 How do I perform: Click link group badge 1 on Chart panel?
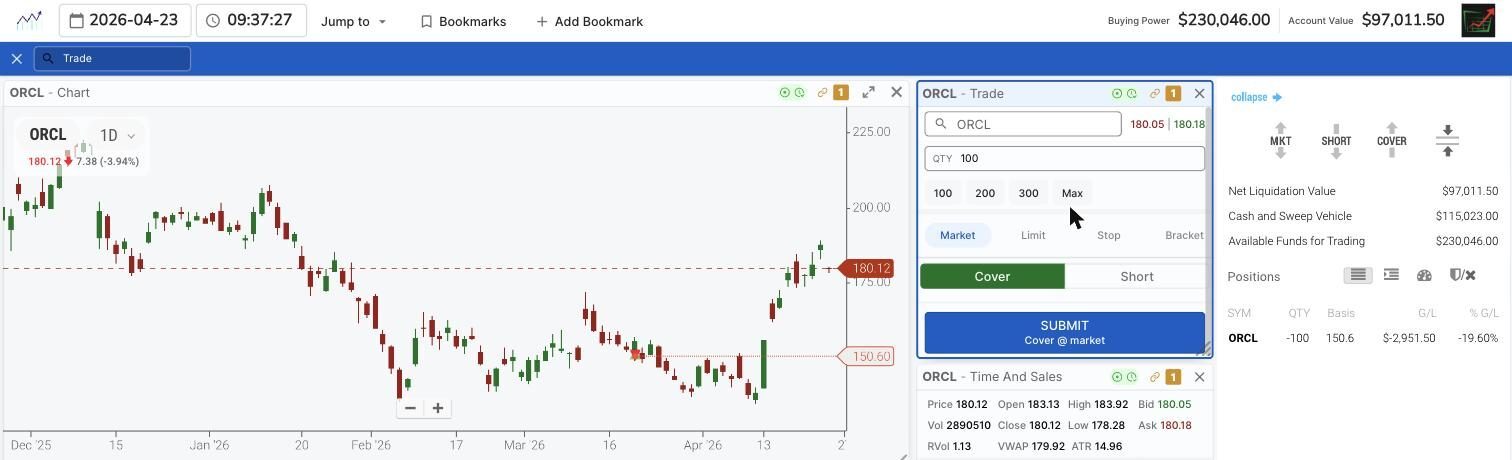click(x=841, y=93)
